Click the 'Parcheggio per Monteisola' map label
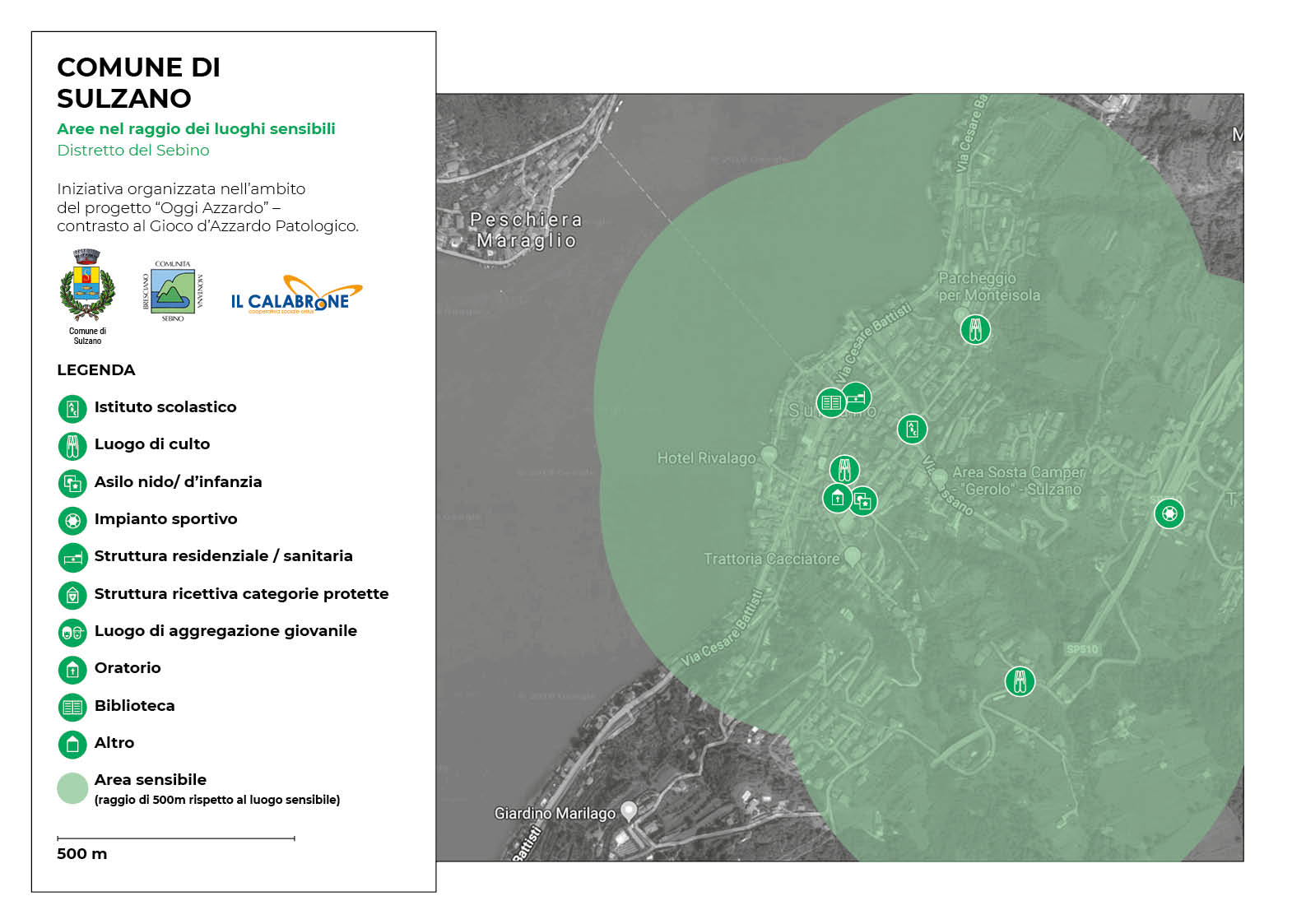This screenshot has width=1306, height=924. coord(989,287)
